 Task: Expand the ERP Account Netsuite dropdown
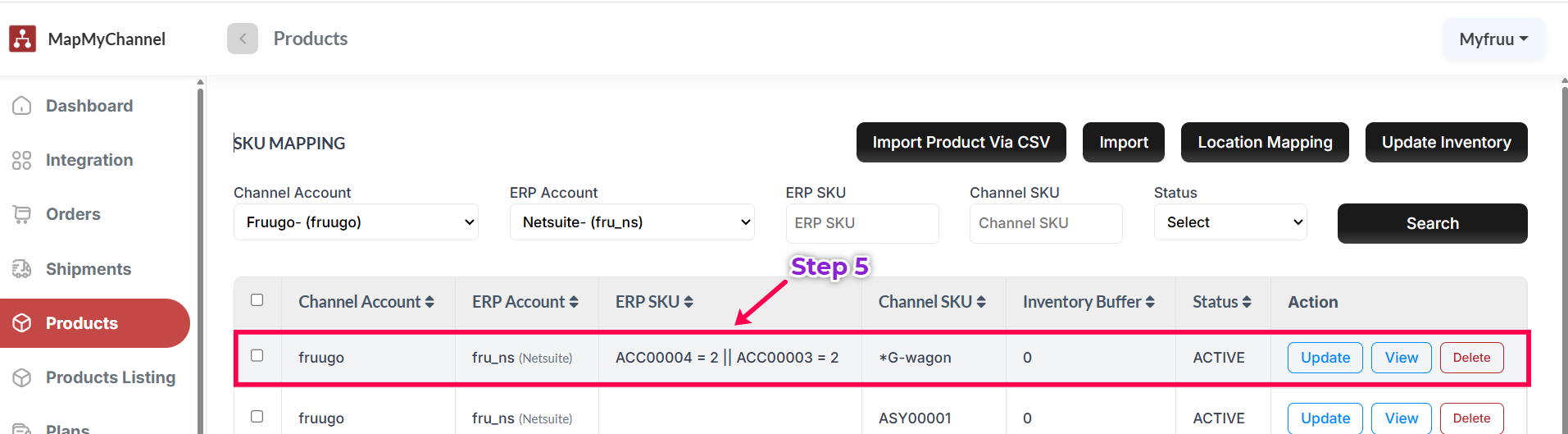632,222
